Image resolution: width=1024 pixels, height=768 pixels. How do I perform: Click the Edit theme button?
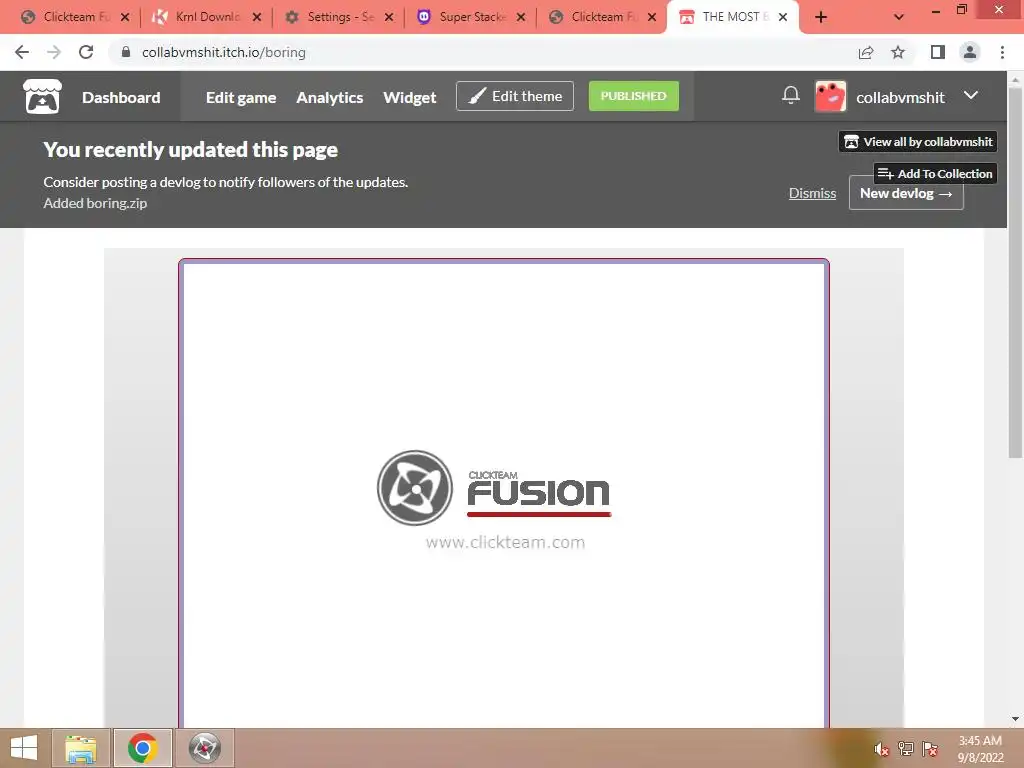coord(515,96)
